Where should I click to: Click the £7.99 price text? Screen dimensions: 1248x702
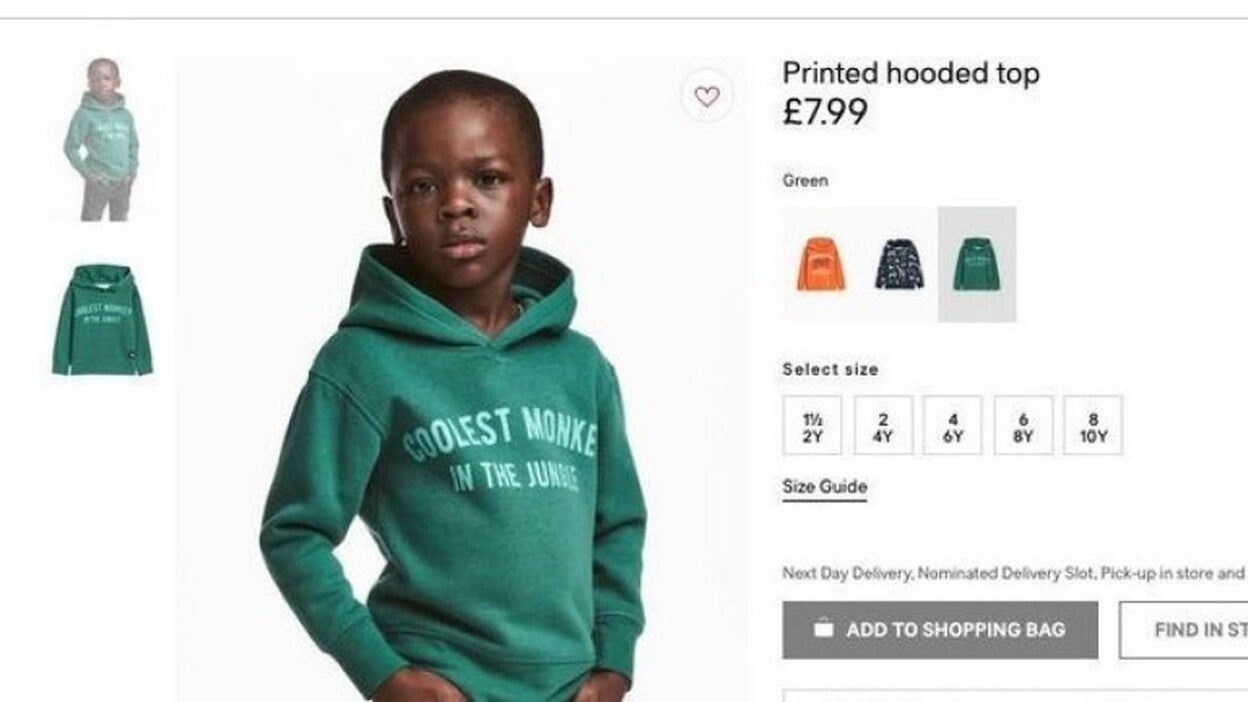pos(824,112)
